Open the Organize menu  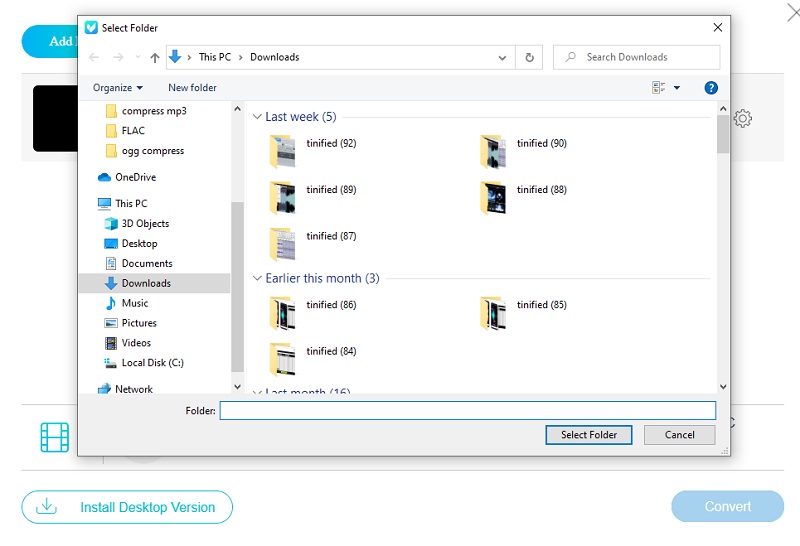[118, 88]
